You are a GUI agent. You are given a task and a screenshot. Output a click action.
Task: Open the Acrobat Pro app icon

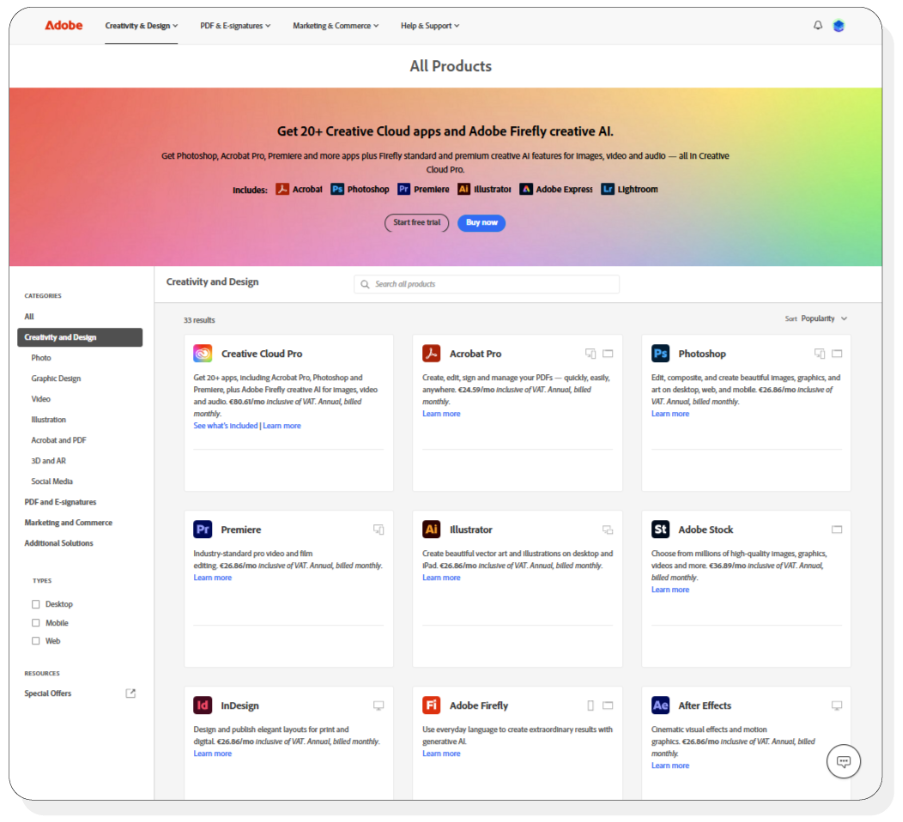pos(432,353)
